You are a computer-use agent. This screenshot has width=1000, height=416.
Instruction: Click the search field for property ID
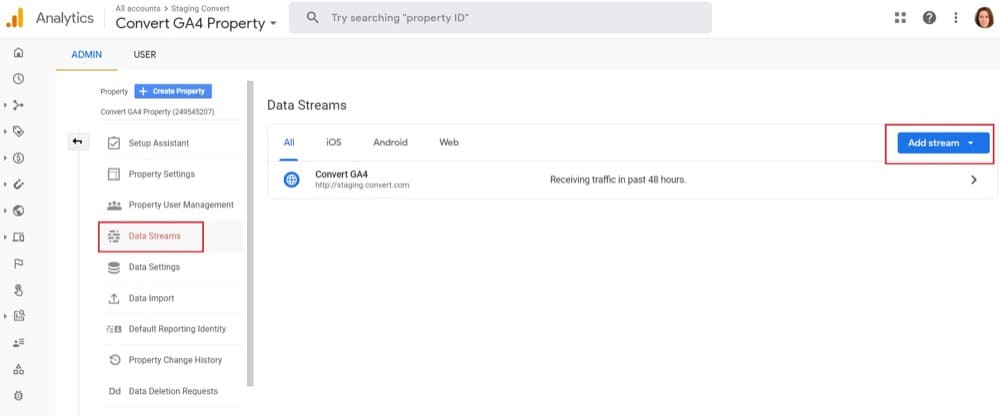coord(501,18)
